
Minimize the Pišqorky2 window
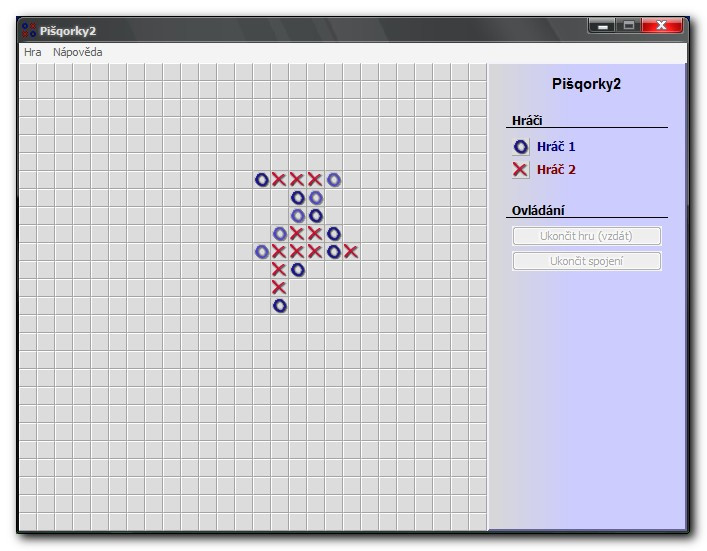603,26
